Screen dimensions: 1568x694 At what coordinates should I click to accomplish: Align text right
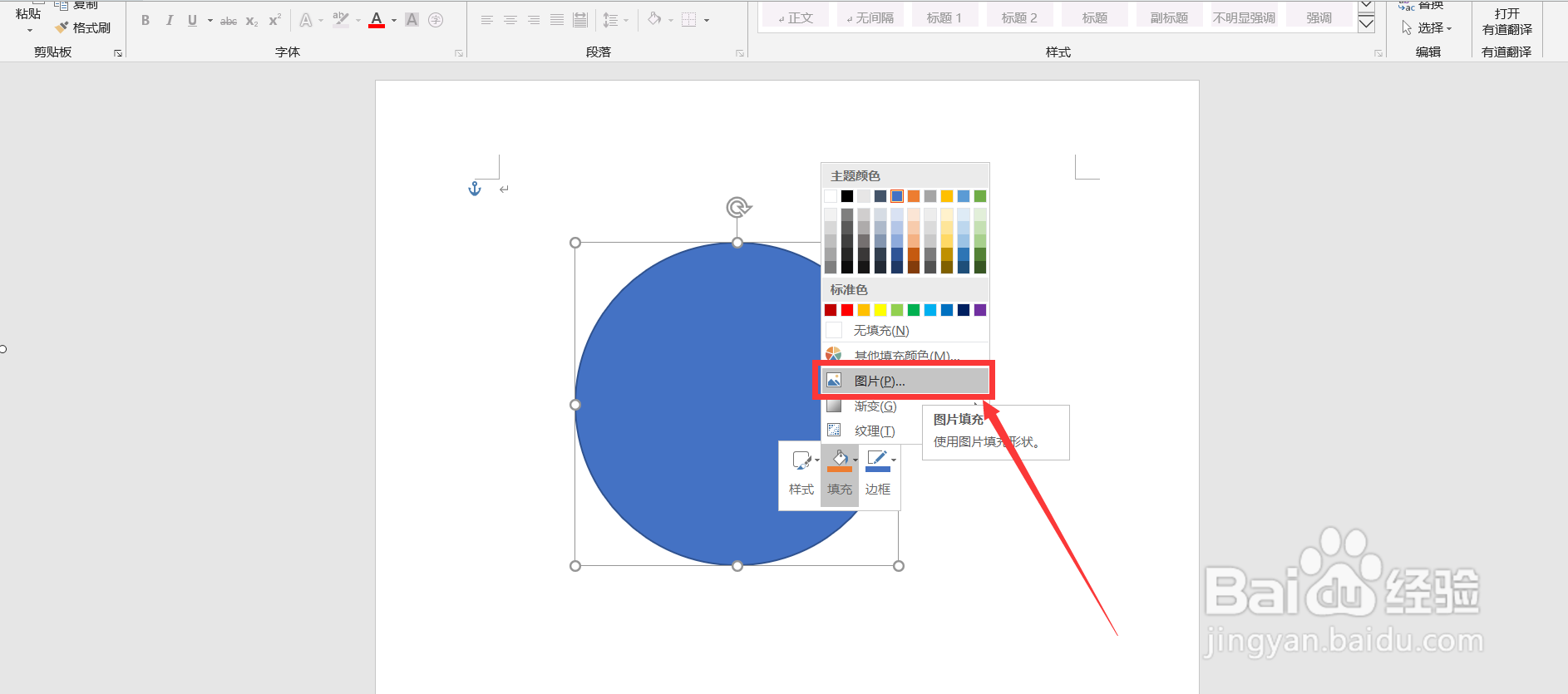click(x=534, y=20)
